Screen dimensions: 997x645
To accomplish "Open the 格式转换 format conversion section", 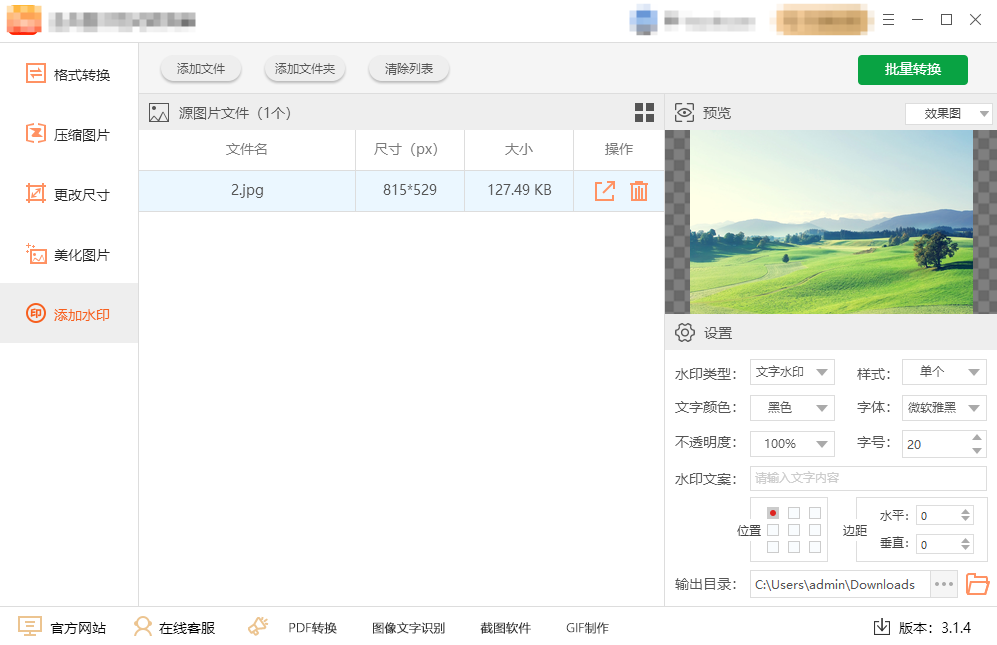I will (69, 74).
